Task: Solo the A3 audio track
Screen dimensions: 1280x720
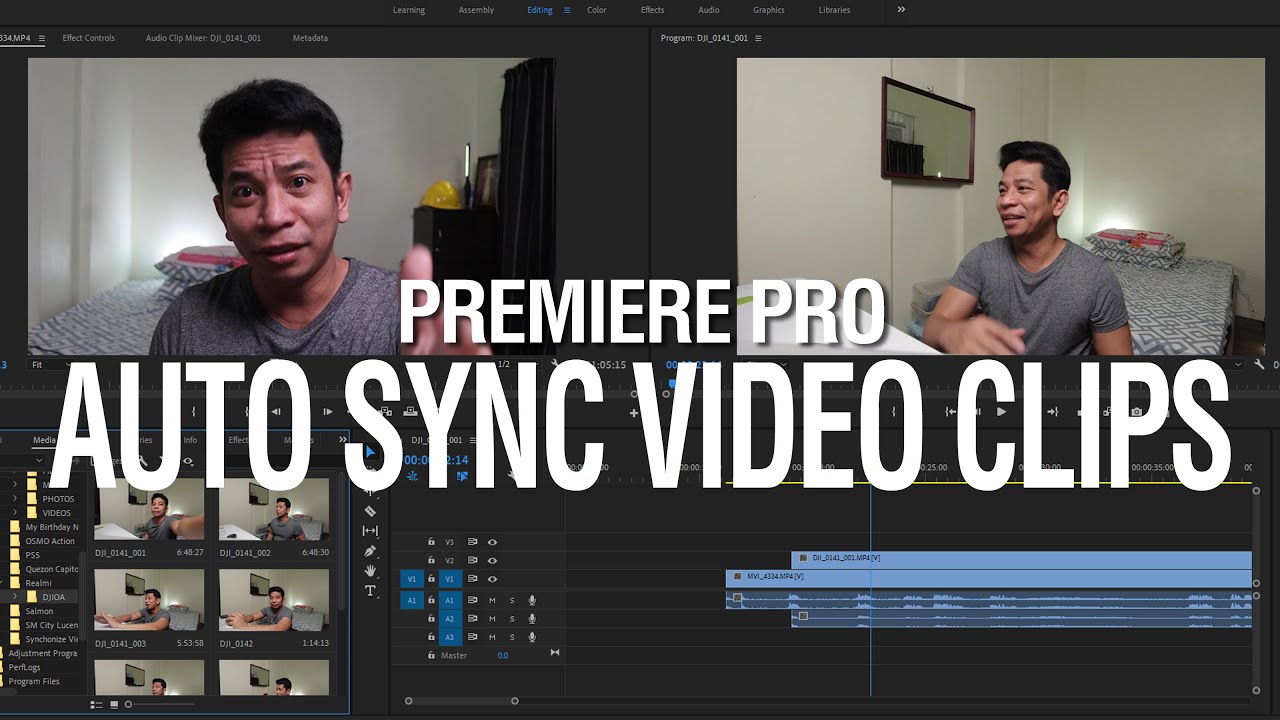Action: tap(512, 637)
